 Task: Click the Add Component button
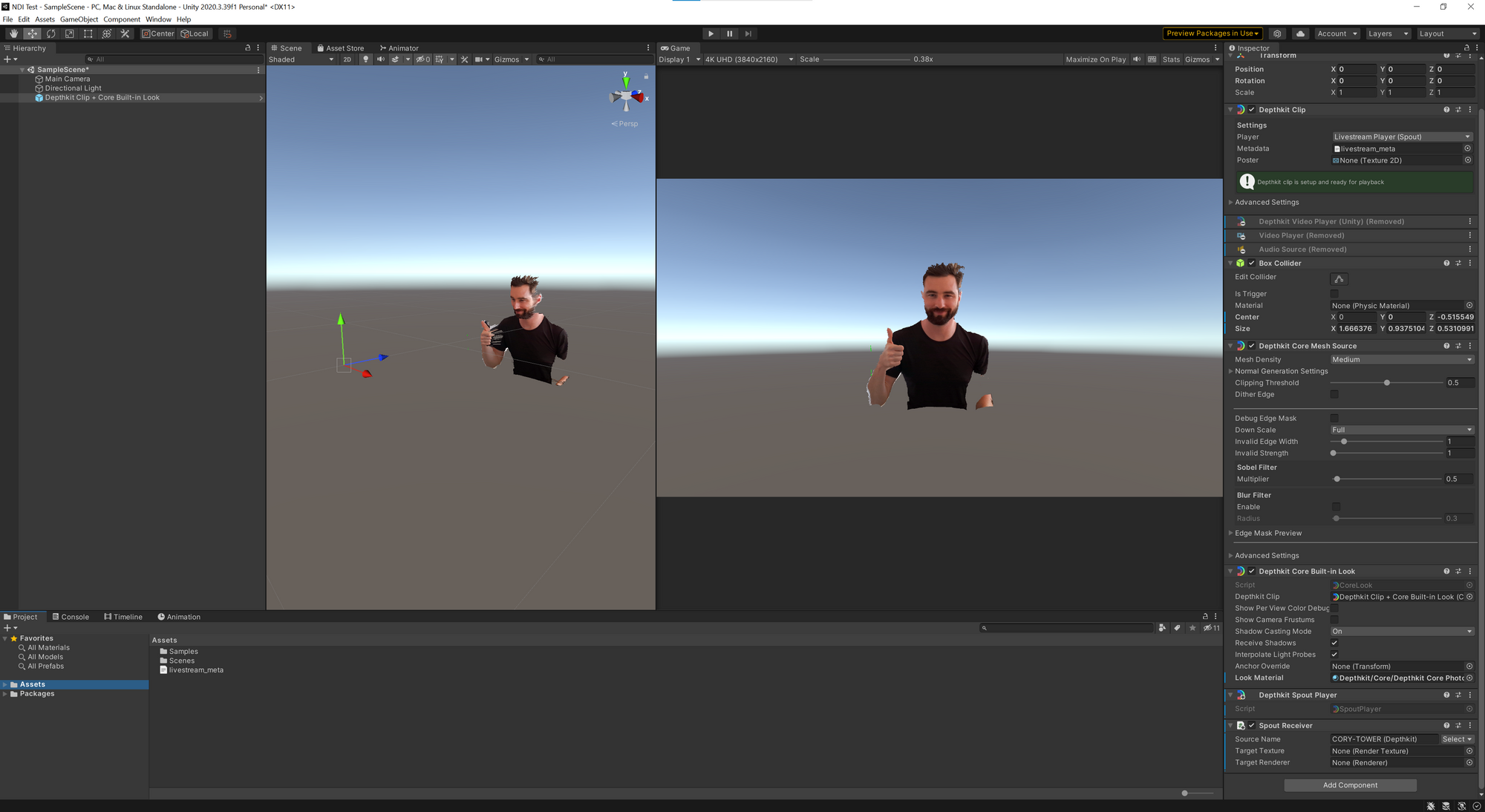[1350, 785]
